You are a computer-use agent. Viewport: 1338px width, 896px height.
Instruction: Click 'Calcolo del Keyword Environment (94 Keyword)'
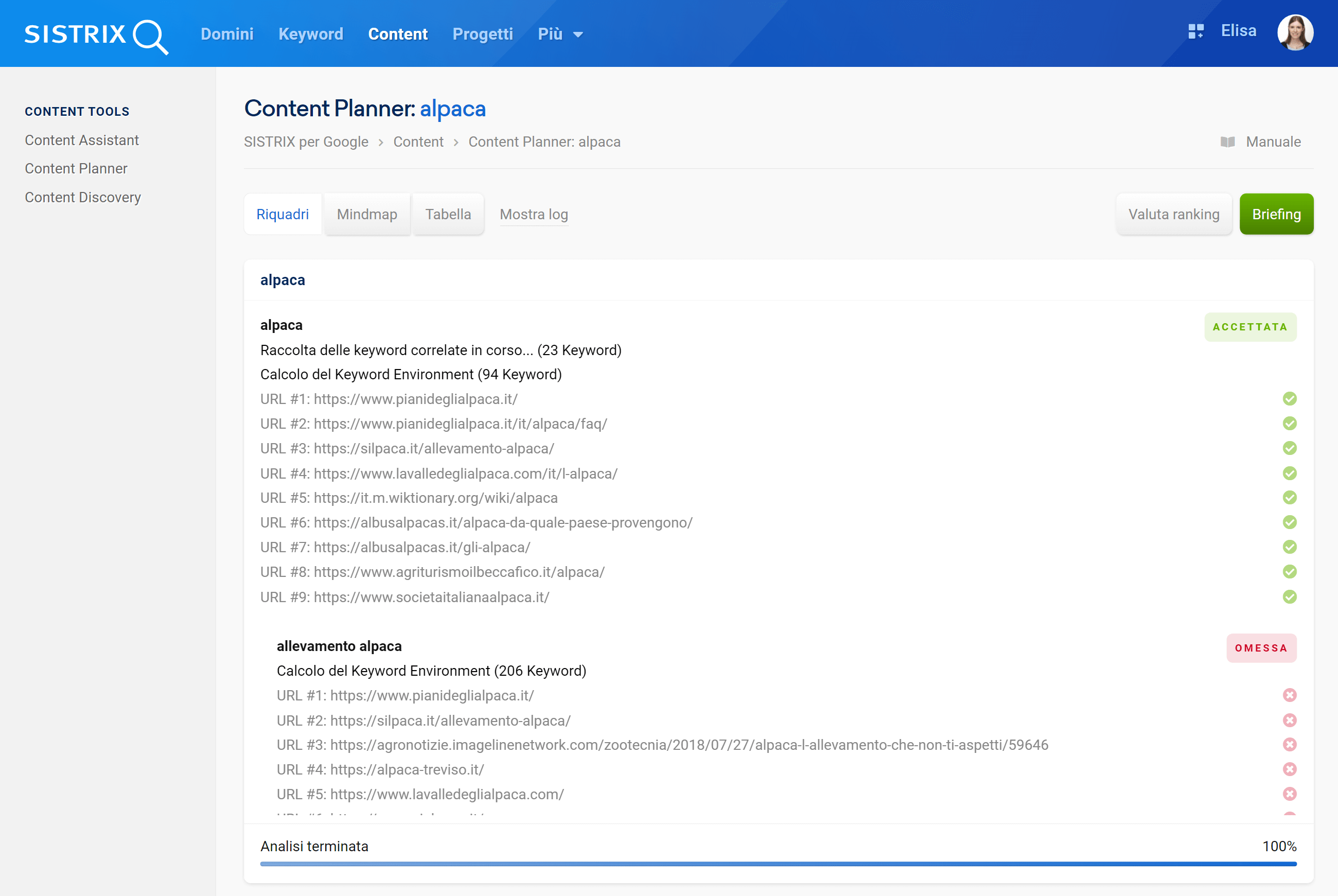click(x=411, y=374)
